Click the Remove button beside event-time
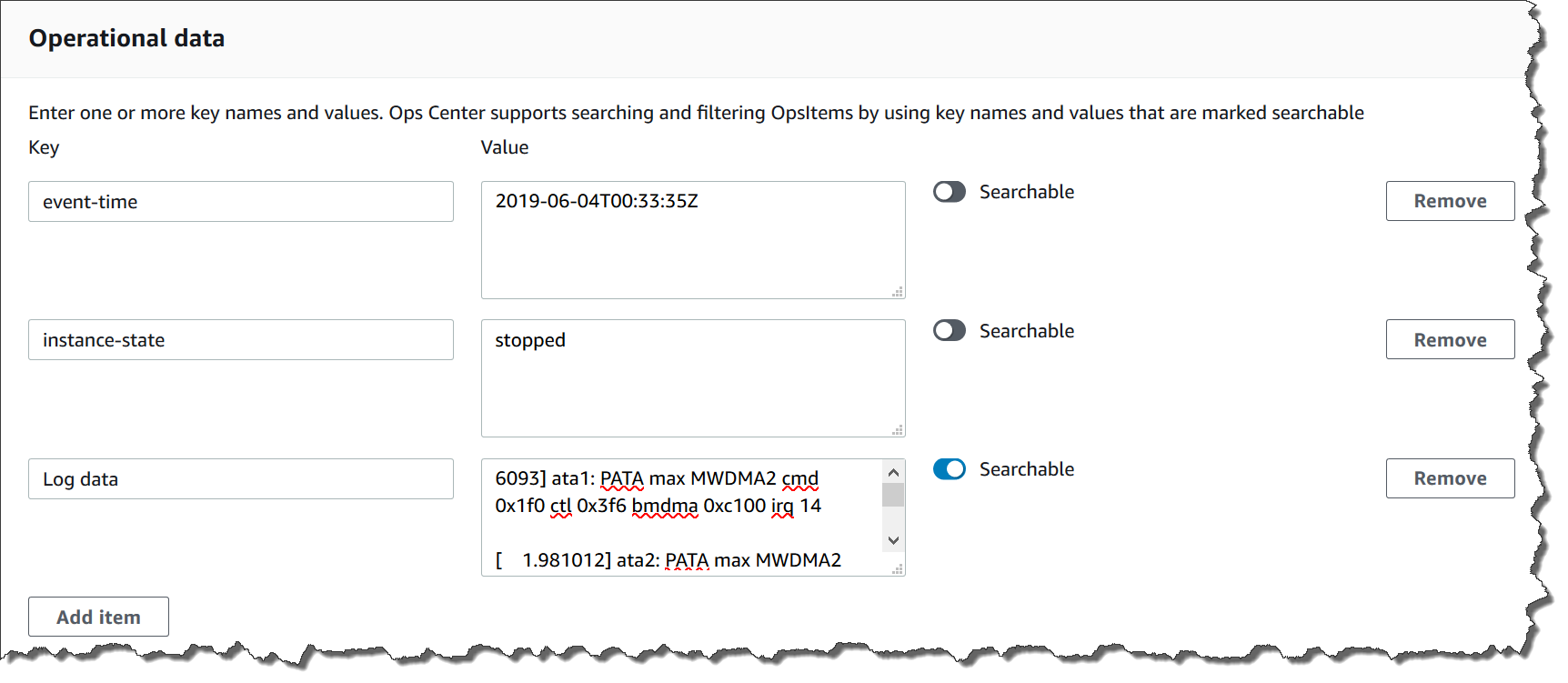 1450,201
